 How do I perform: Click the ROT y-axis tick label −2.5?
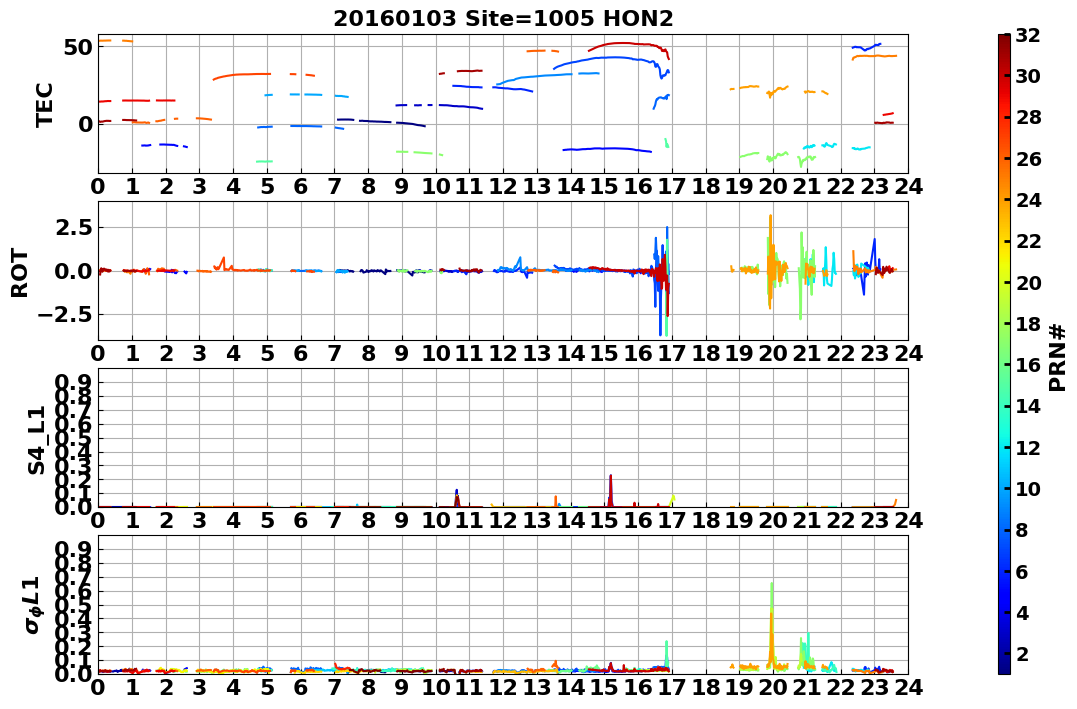(x=67, y=315)
